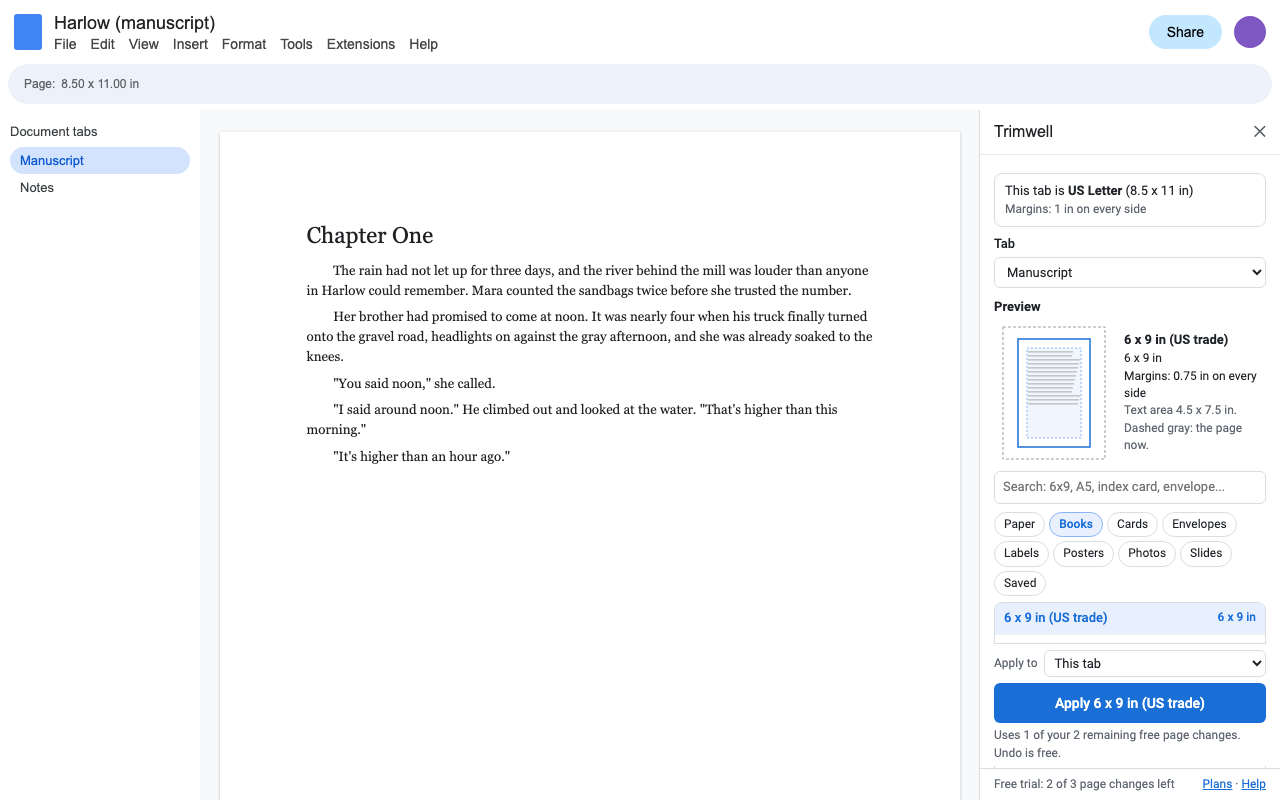Open the Extensions menu

(361, 44)
